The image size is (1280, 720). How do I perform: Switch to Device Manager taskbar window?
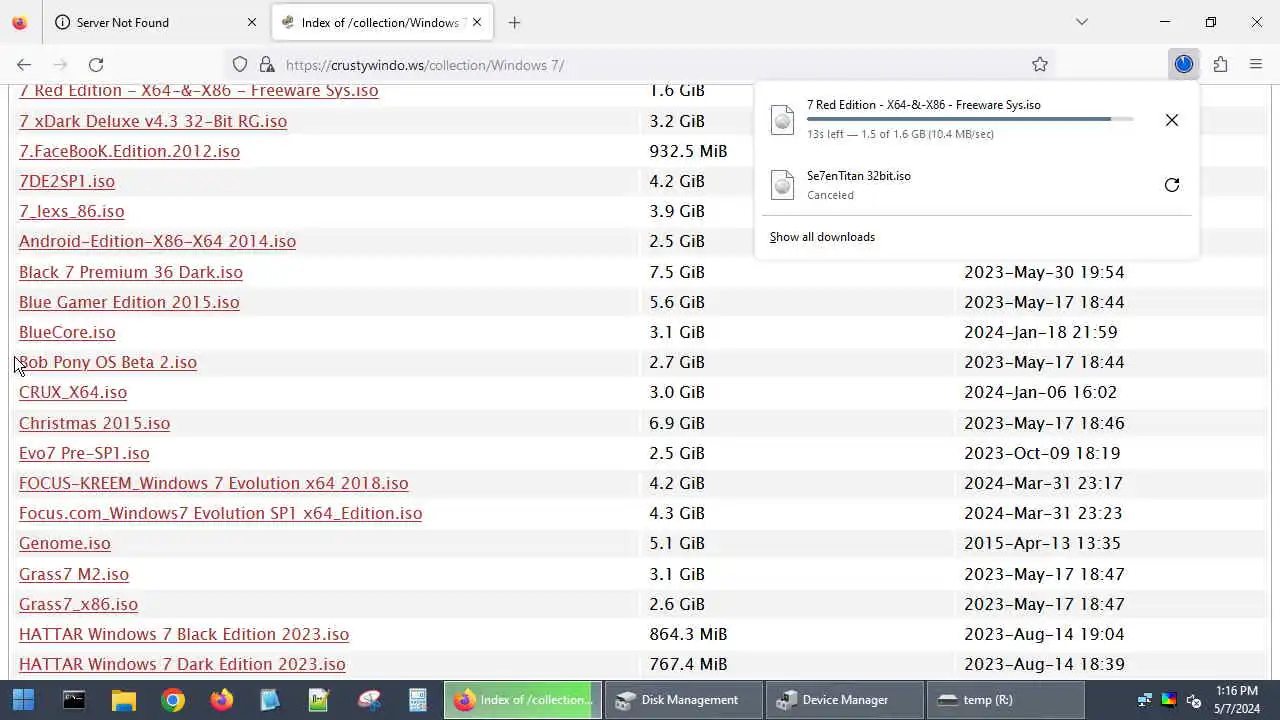[845, 700]
